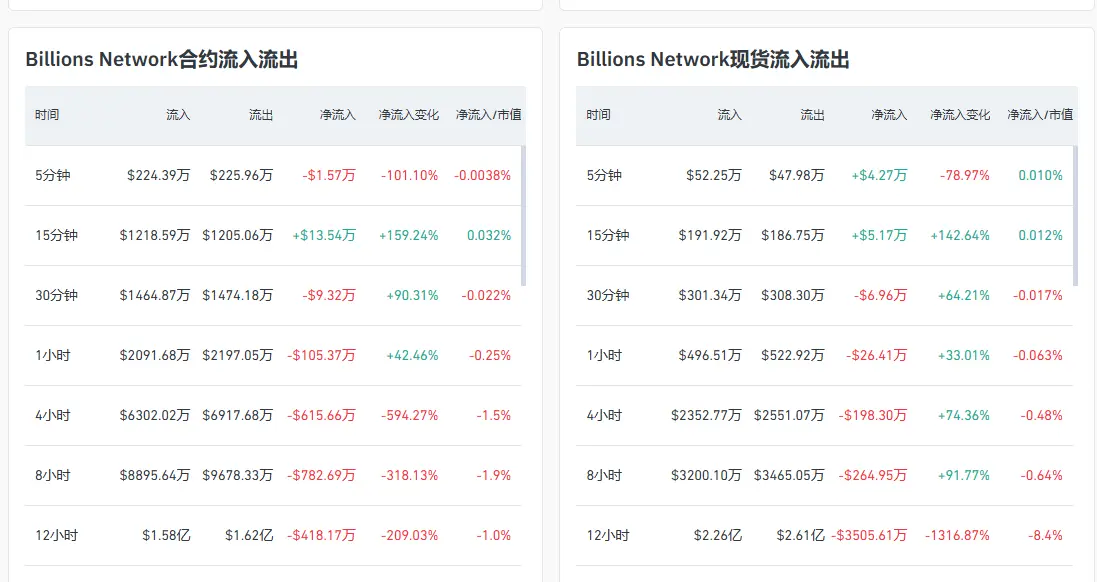Select futures net inflow -$105.37万
The width and height of the screenshot is (1097, 582).
click(321, 356)
